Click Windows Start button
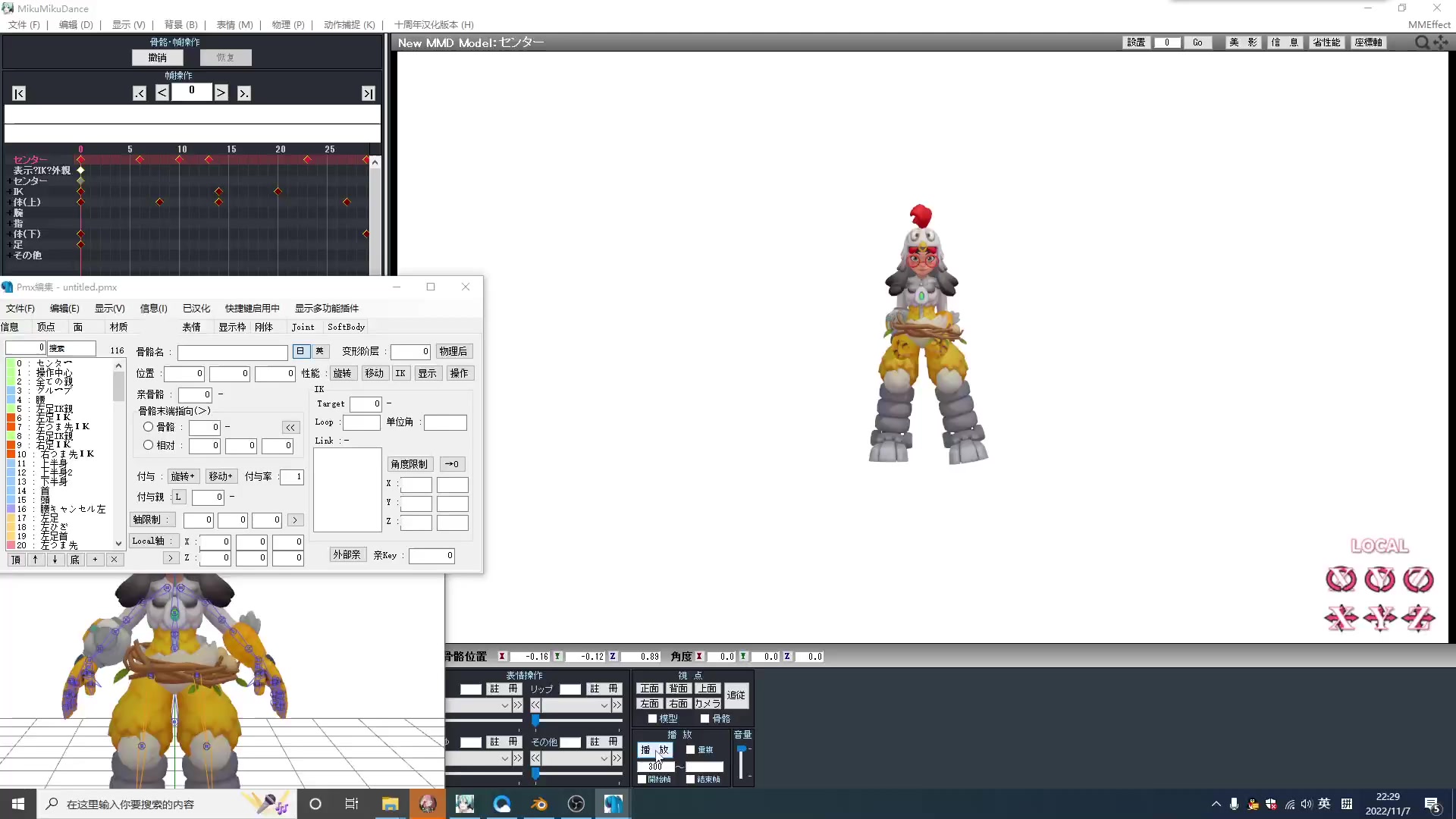This screenshot has width=1456, height=819. click(x=18, y=804)
